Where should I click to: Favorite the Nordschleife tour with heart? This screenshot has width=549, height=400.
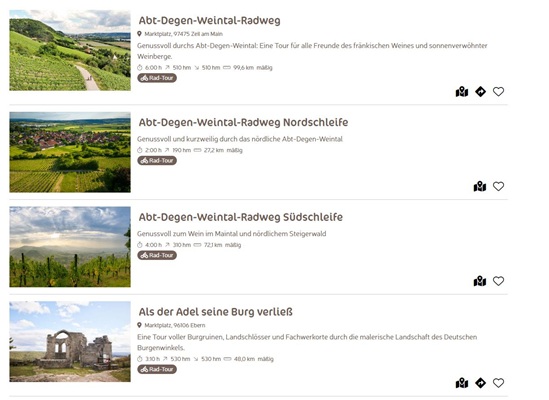click(498, 186)
